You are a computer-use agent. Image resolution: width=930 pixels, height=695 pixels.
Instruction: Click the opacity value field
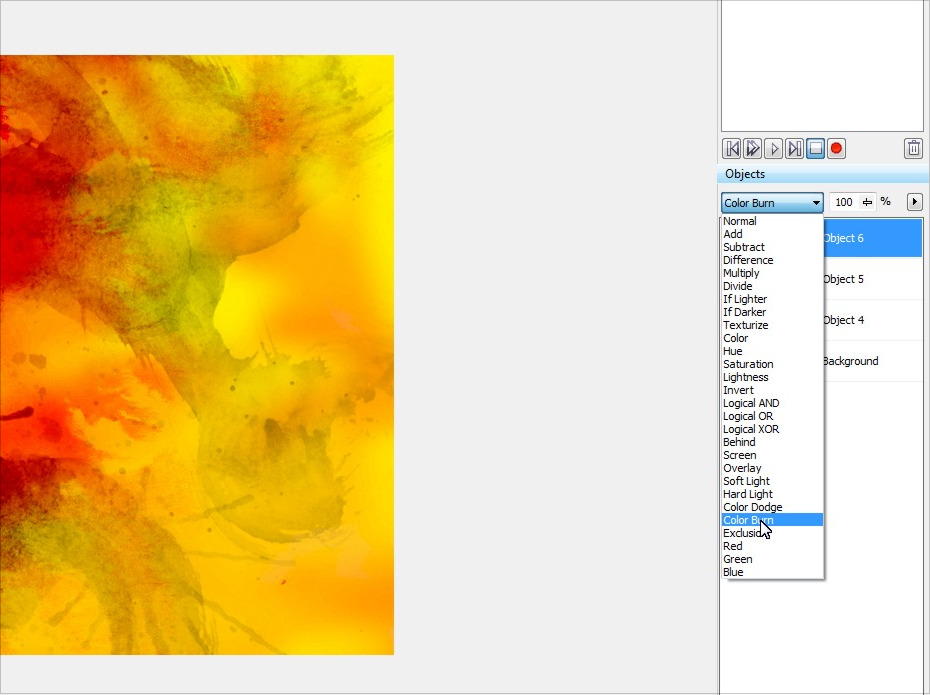(x=844, y=202)
